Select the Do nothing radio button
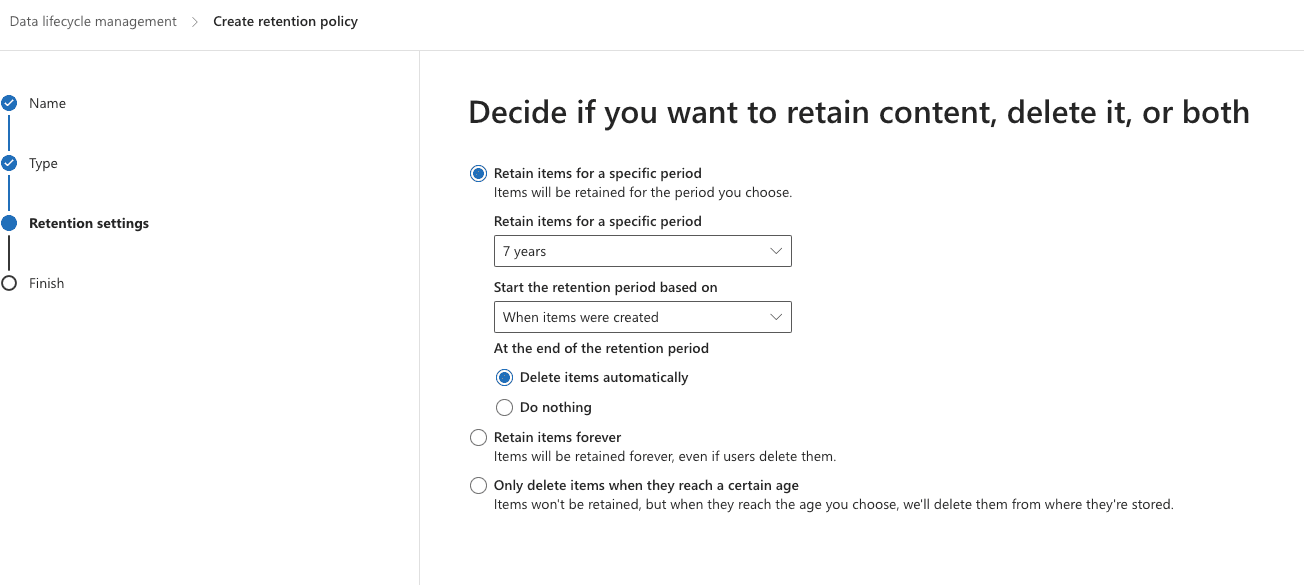This screenshot has height=585, width=1304. (504, 407)
